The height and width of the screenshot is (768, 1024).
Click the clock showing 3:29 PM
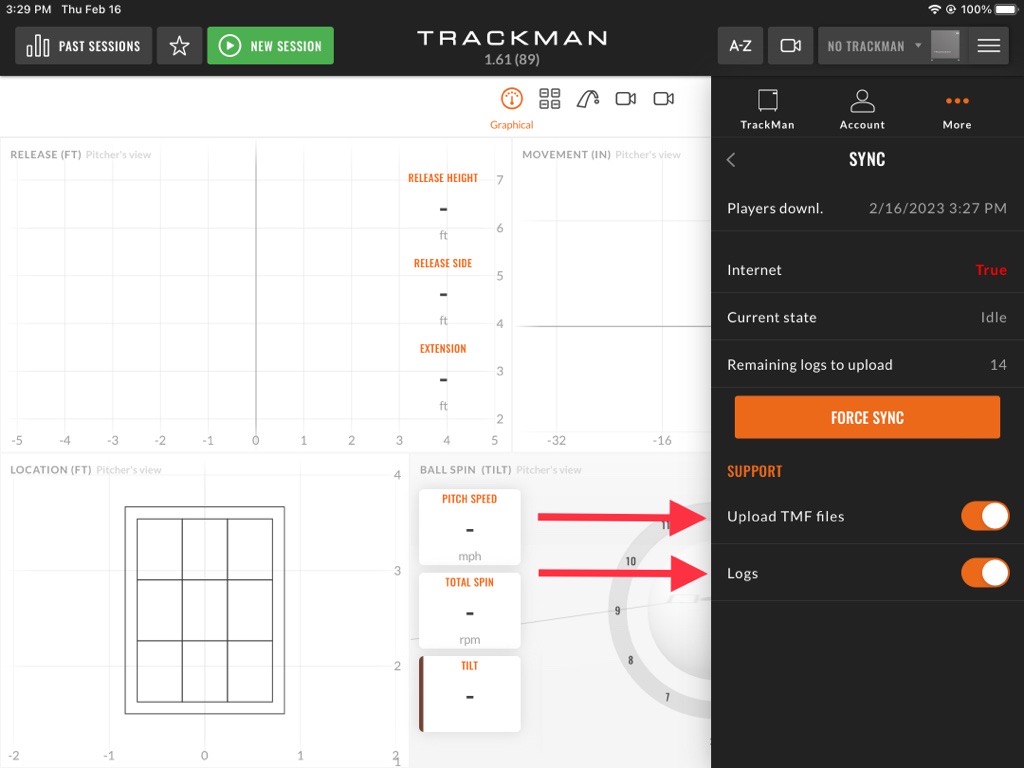[28, 9]
